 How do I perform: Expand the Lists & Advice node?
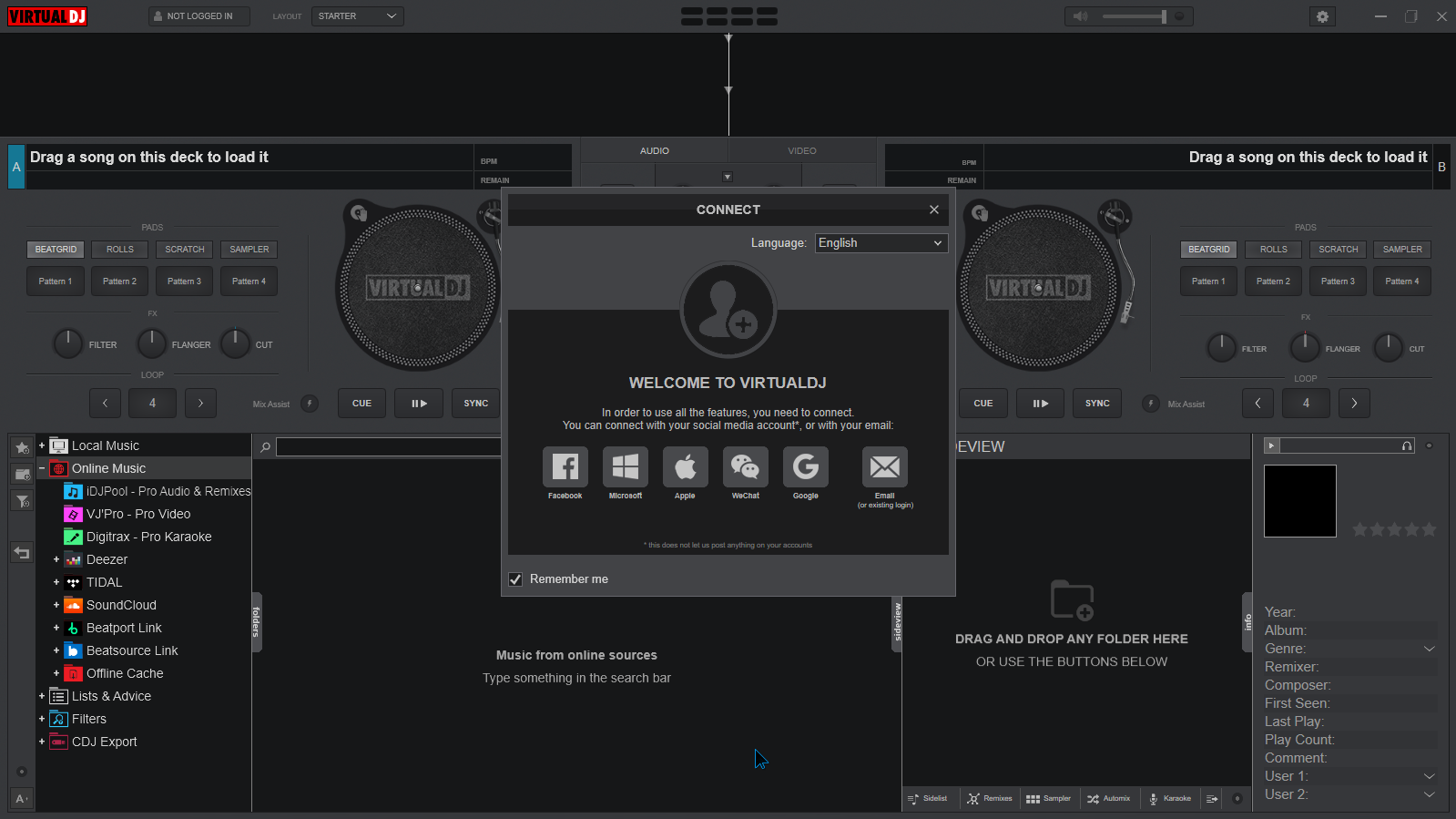click(x=42, y=696)
